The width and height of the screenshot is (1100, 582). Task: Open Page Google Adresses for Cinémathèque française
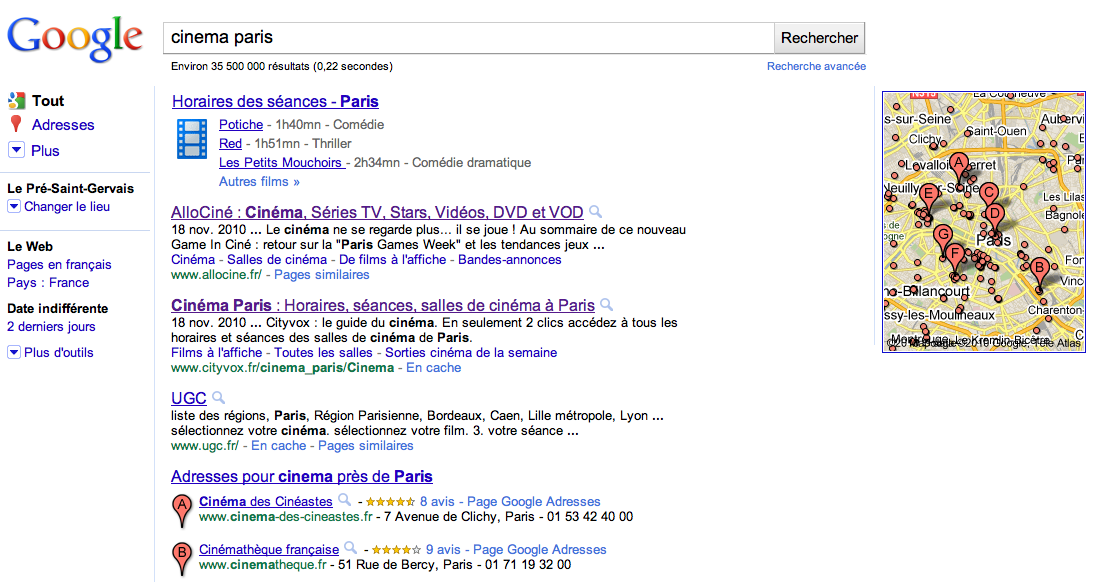[539, 549]
